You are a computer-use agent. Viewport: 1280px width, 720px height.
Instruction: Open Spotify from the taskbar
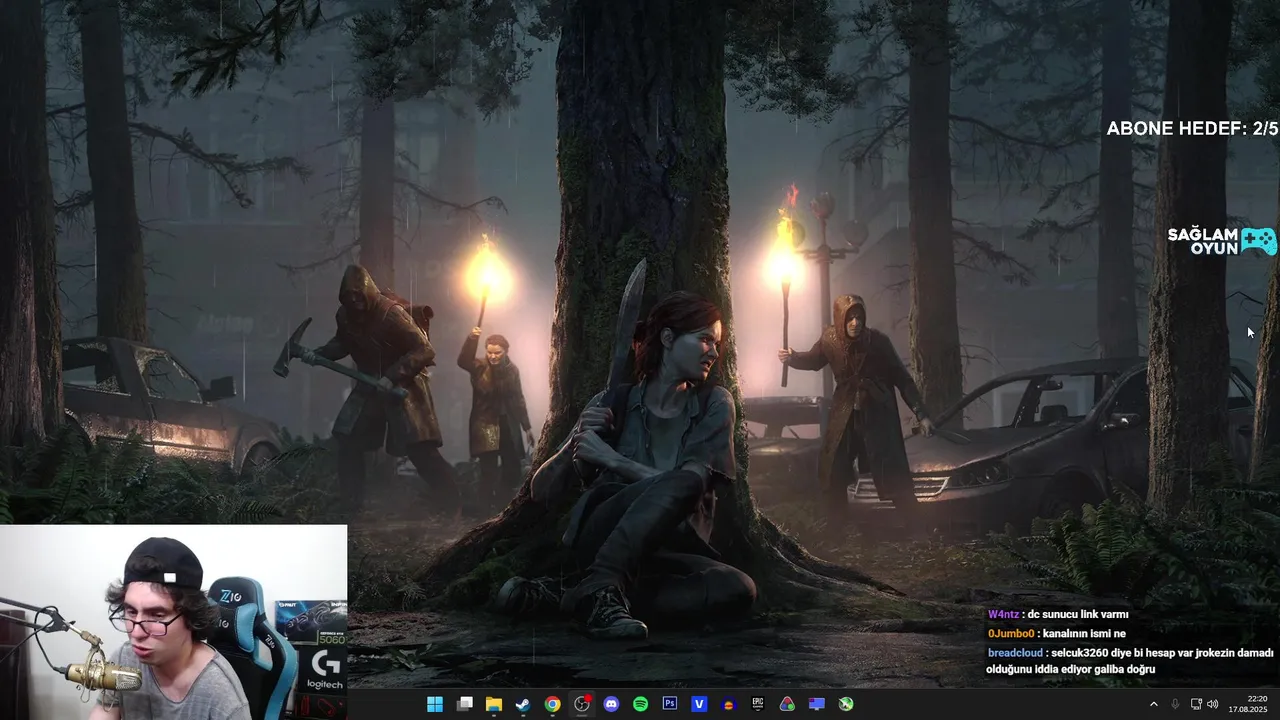[x=640, y=704]
